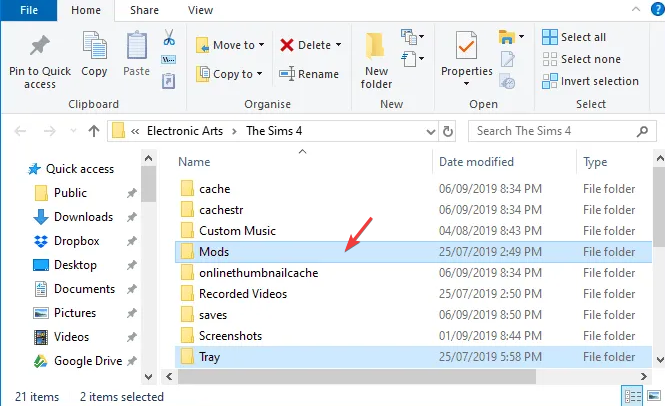Open the Properties checkmark icon
665x406 pixels.
[x=466, y=45]
